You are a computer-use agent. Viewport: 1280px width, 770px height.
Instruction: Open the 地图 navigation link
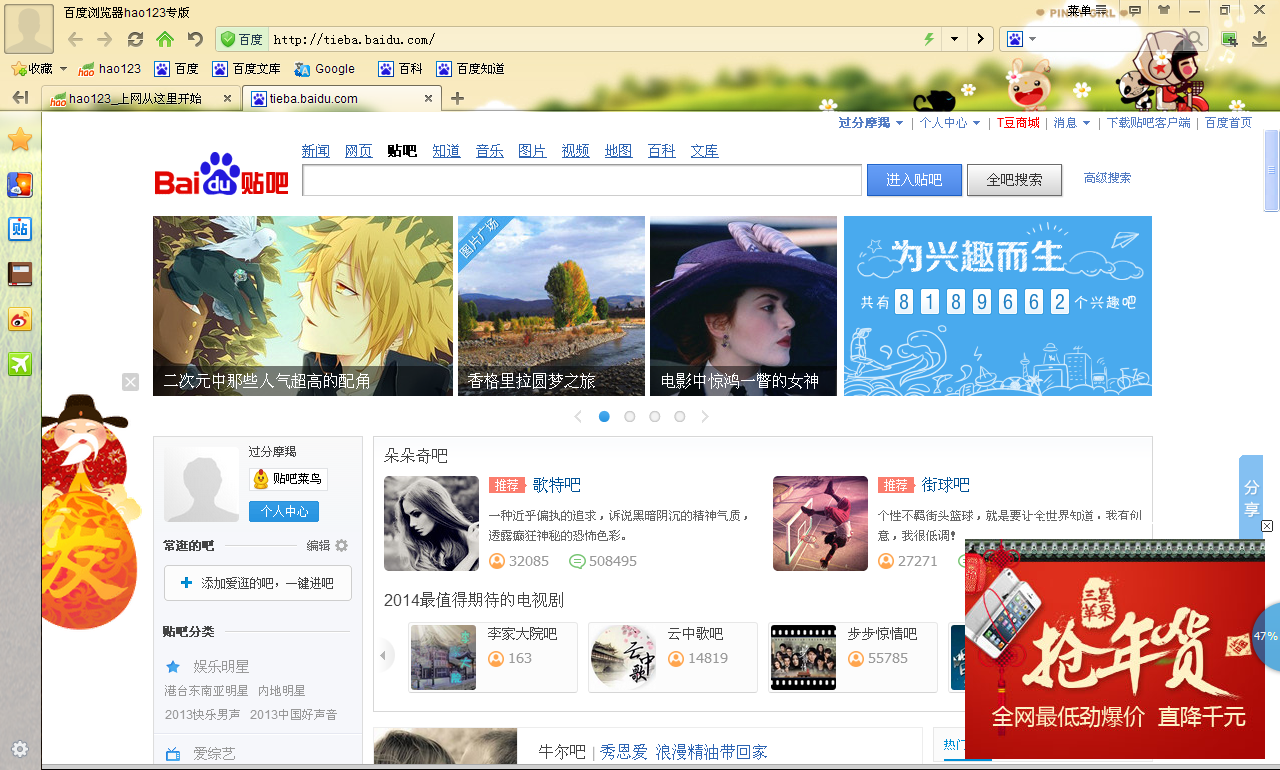click(x=618, y=151)
